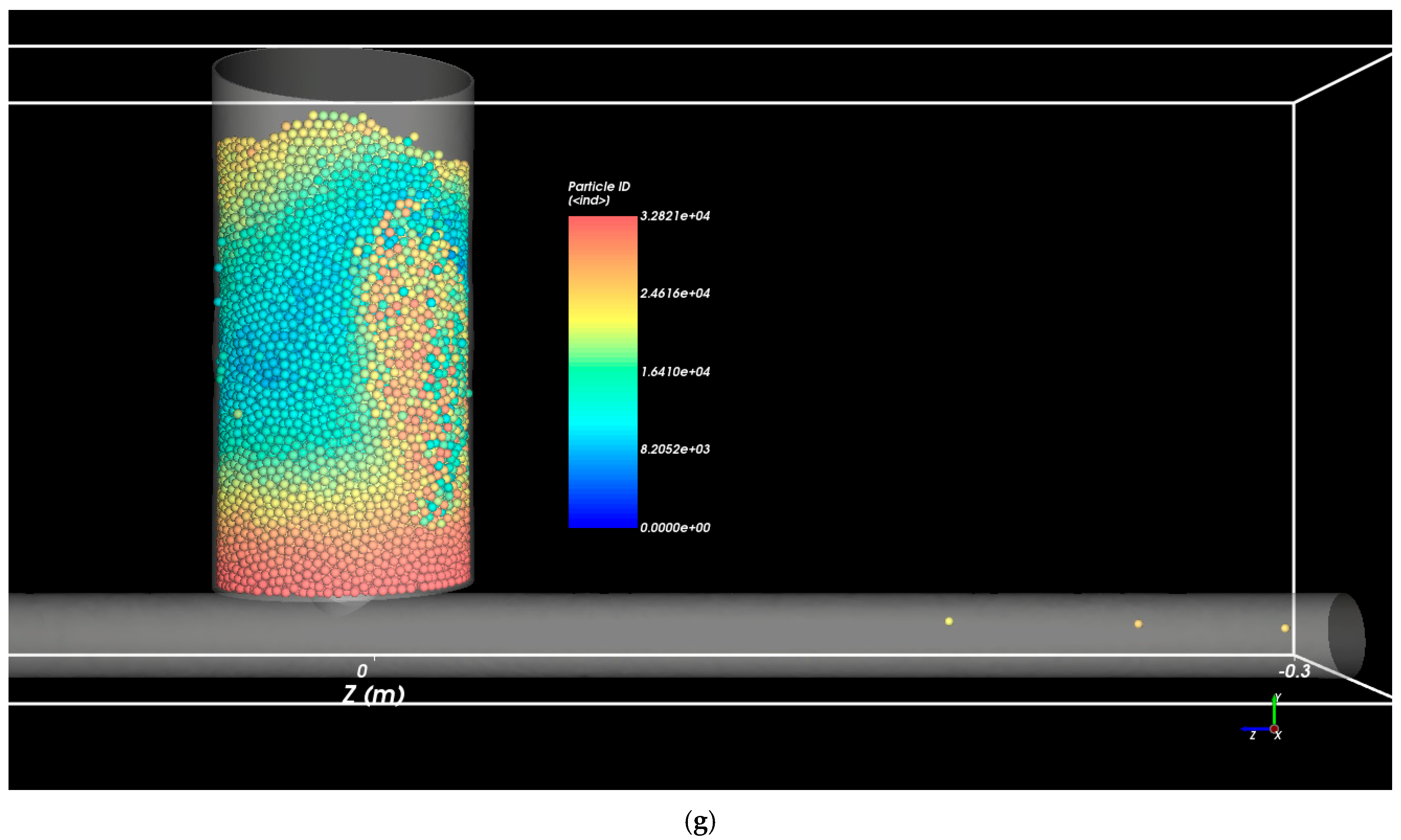Select the leftmost yellow particle in the pipe

[949, 622]
